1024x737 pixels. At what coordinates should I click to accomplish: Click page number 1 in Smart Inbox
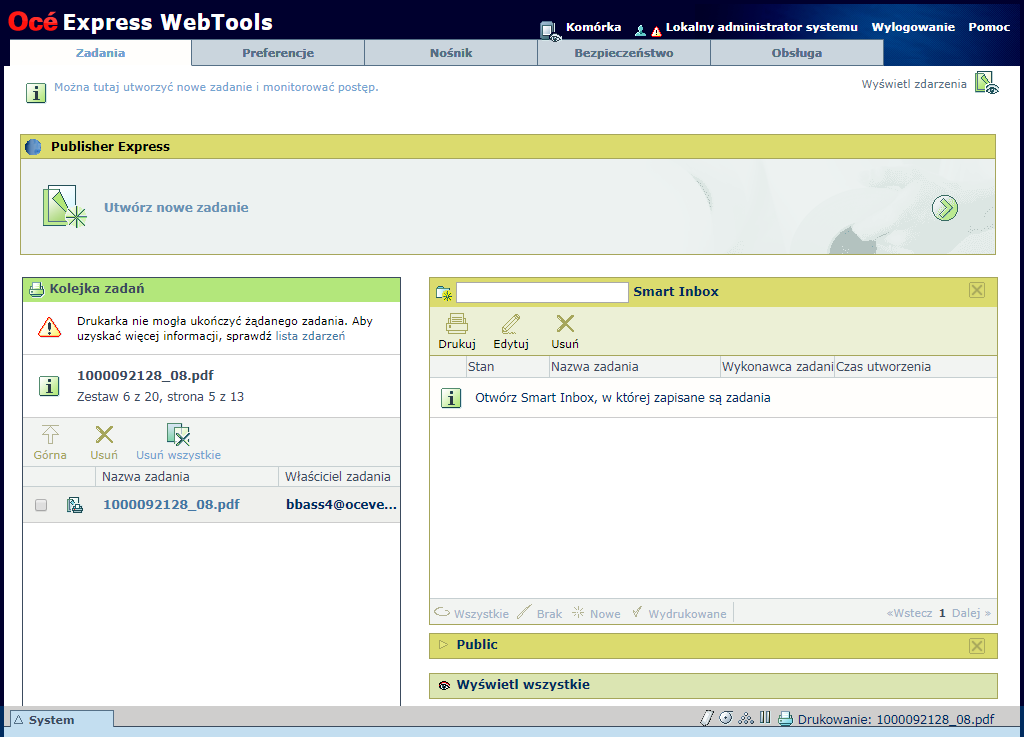click(x=942, y=613)
